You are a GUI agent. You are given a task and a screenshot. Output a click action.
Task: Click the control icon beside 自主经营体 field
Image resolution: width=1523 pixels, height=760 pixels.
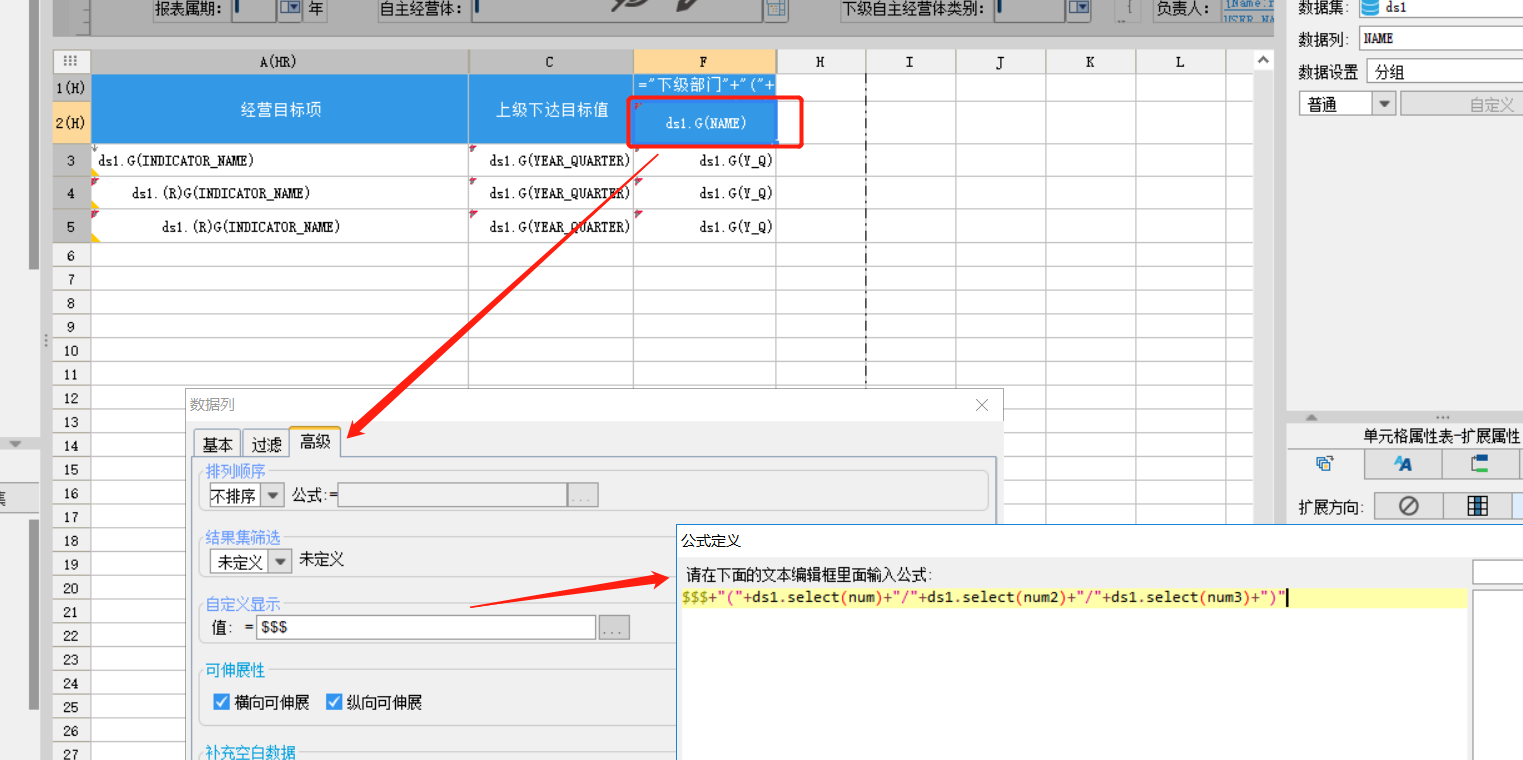pyautogui.click(x=776, y=10)
